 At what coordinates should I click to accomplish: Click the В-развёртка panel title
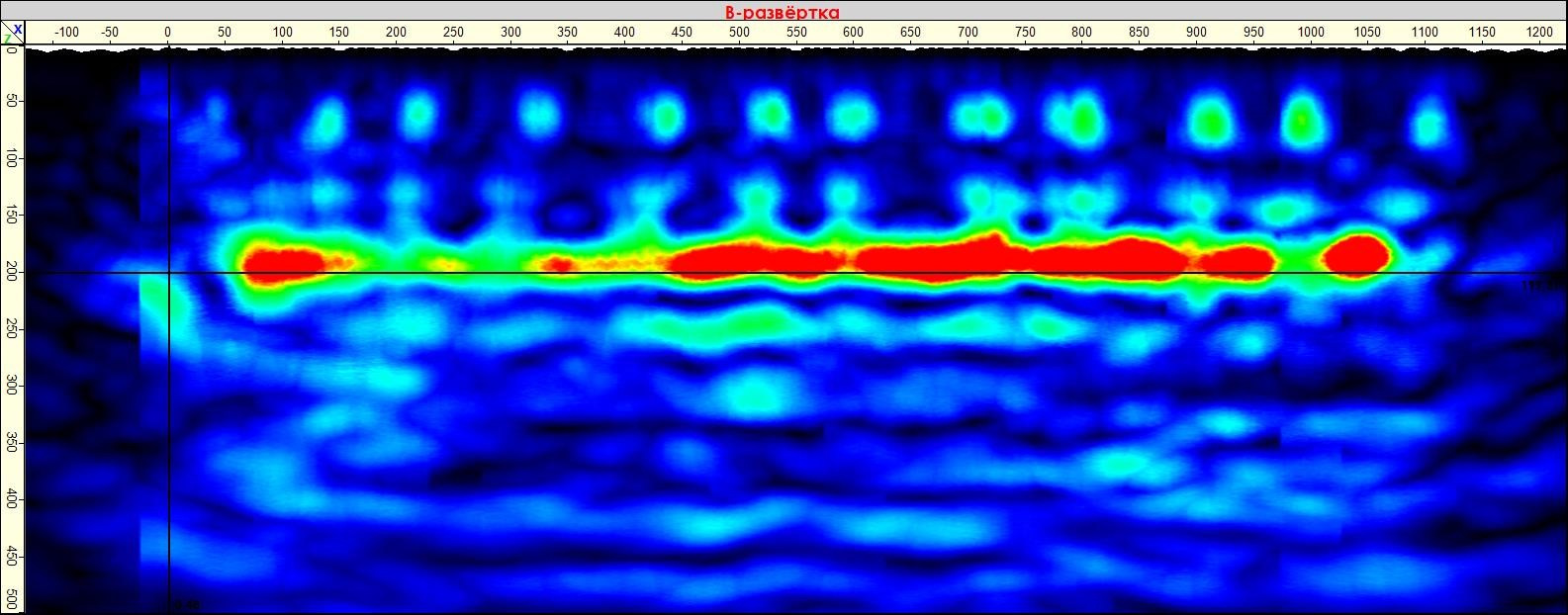point(783,12)
